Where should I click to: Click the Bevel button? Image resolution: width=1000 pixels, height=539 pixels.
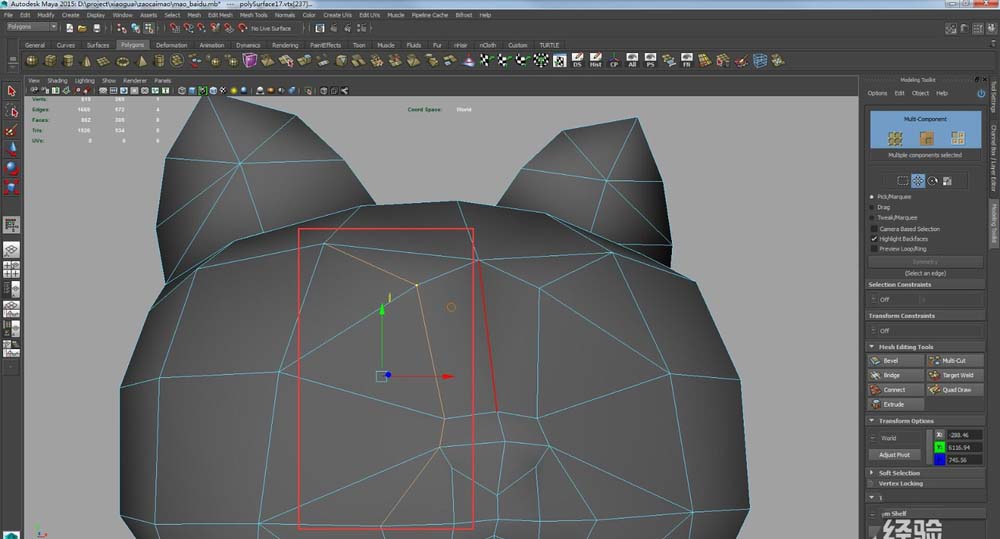(x=895, y=361)
